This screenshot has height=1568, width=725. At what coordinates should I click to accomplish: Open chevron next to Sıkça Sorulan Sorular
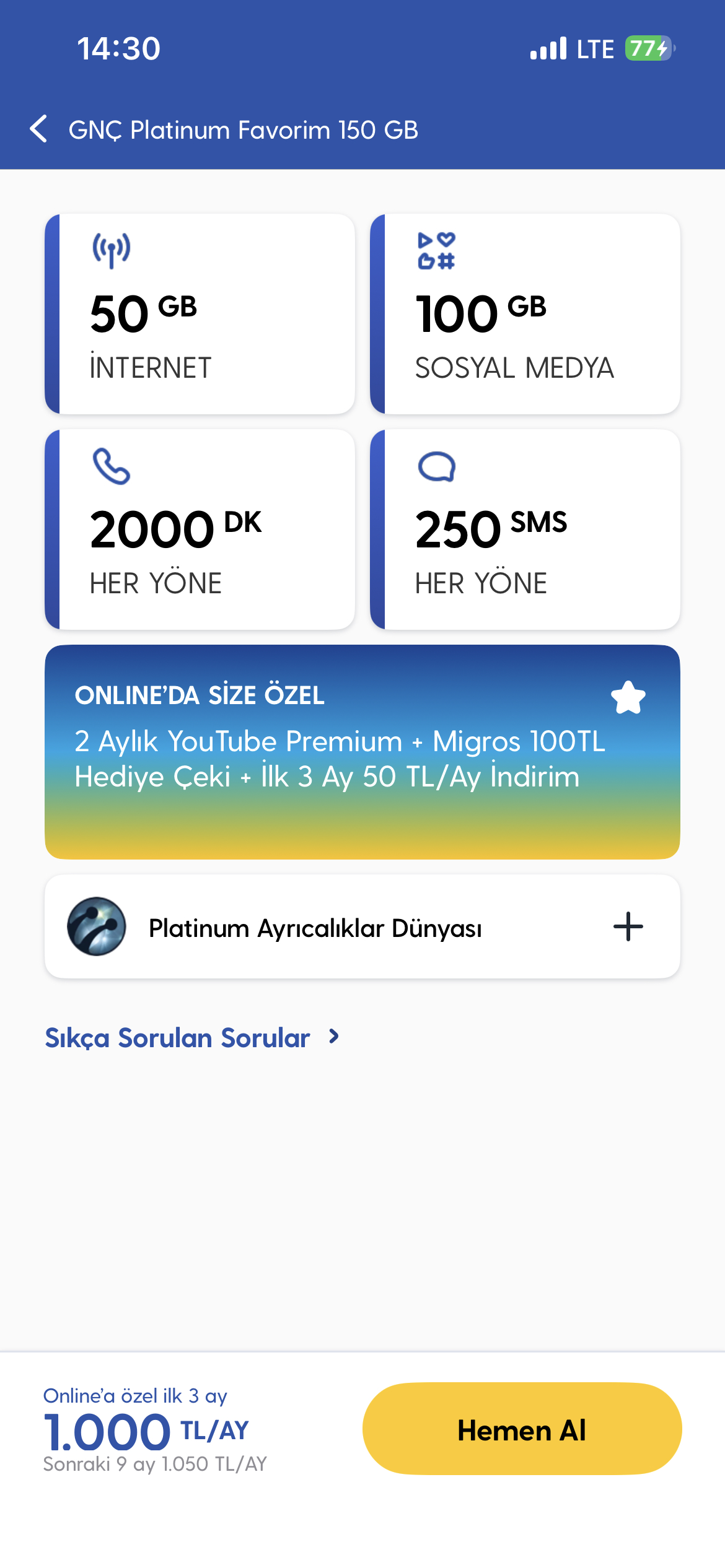click(334, 1037)
